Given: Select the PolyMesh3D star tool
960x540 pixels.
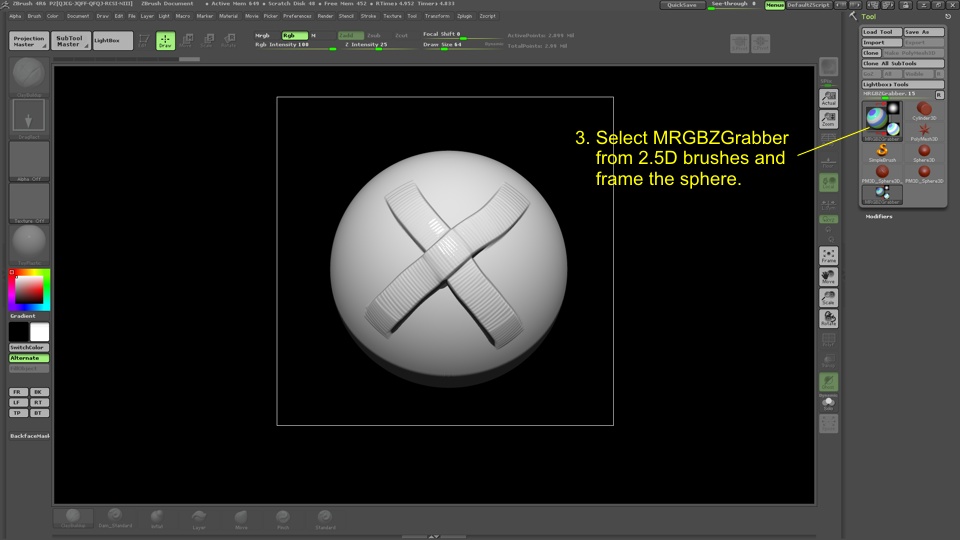Looking at the screenshot, I should [x=924, y=132].
